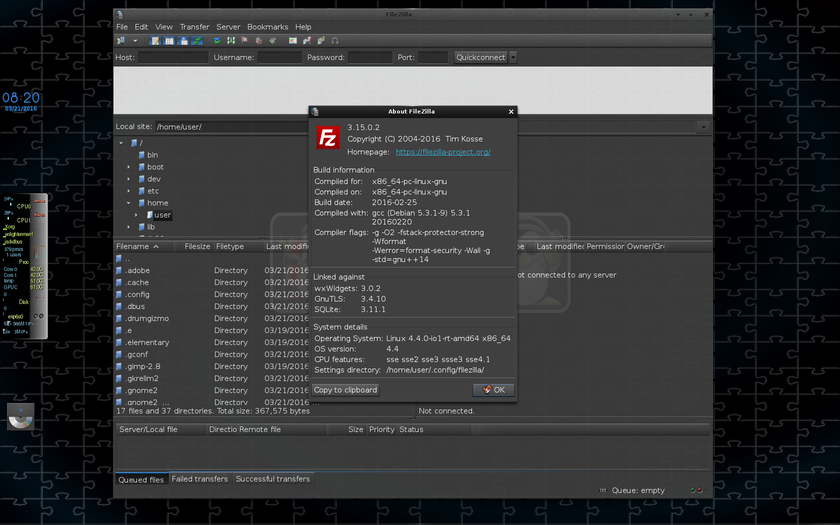Click the remote file search binoculars icon
Viewport: 840px width, 525px height.
(335, 41)
